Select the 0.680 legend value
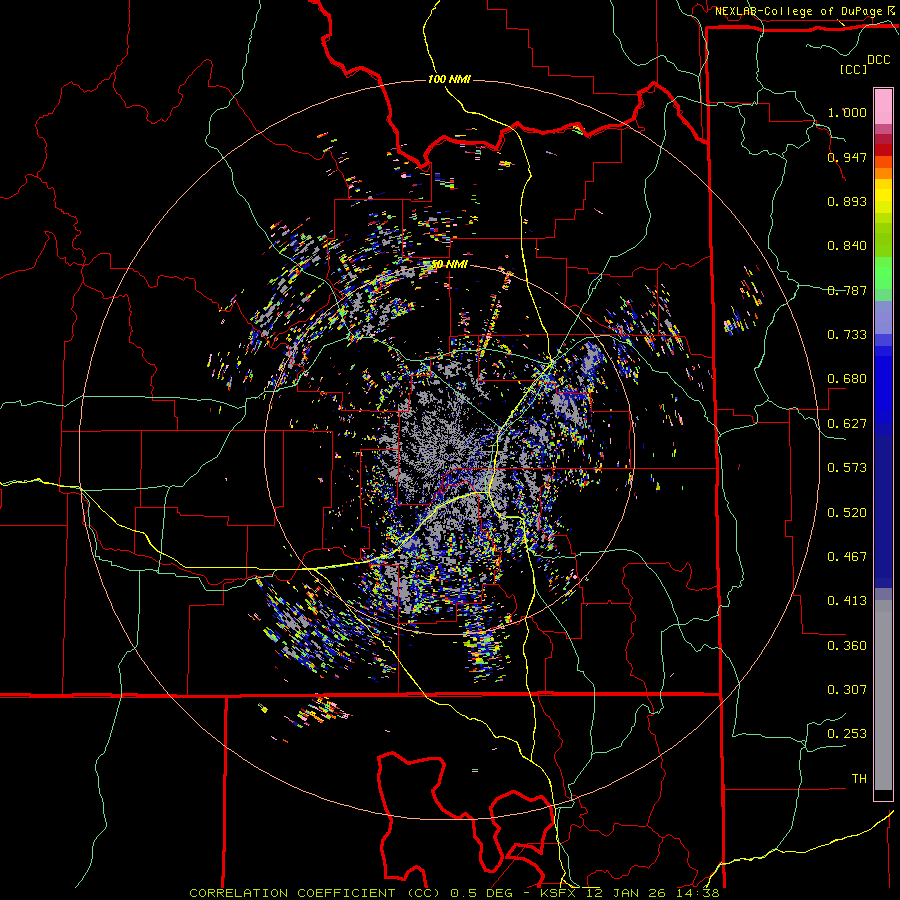Image resolution: width=900 pixels, height=900 pixels. [847, 379]
